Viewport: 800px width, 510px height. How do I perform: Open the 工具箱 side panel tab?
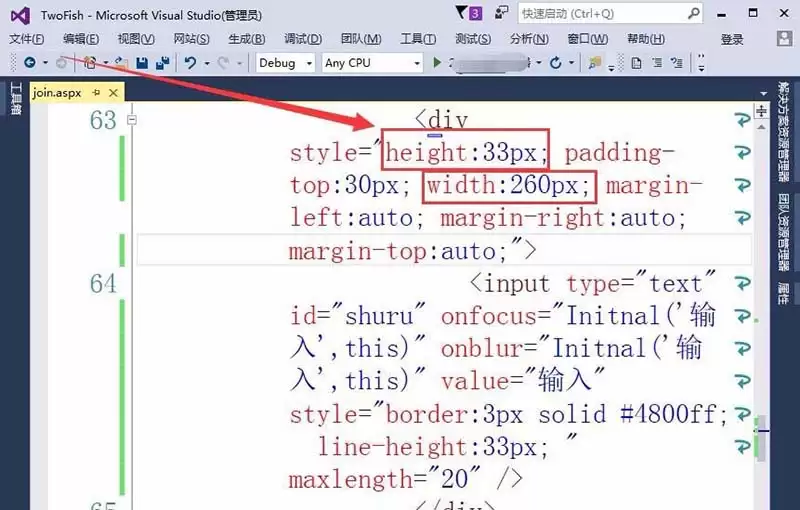click(x=15, y=98)
